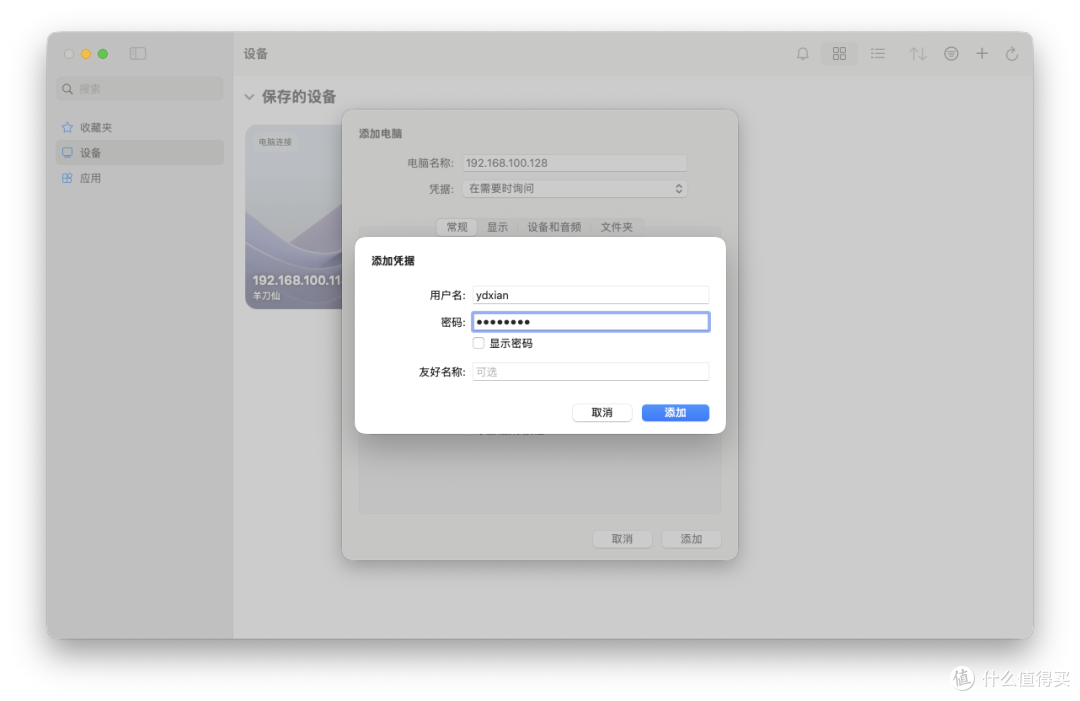Screen dimensions: 1080x701
Task: Click the blue 添加 button
Action: pos(675,412)
